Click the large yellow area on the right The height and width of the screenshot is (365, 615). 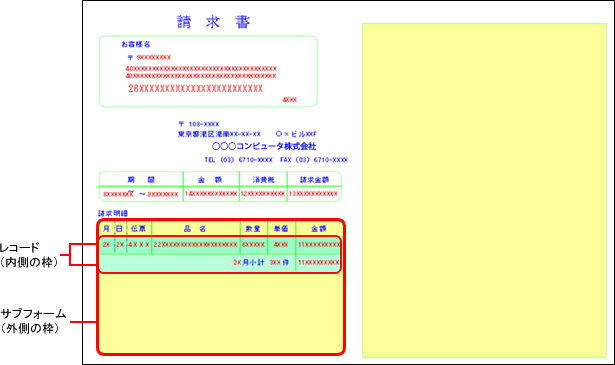point(484,190)
